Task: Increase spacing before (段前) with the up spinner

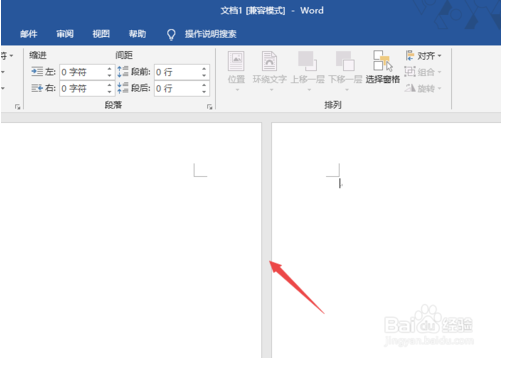Action: 204,68
